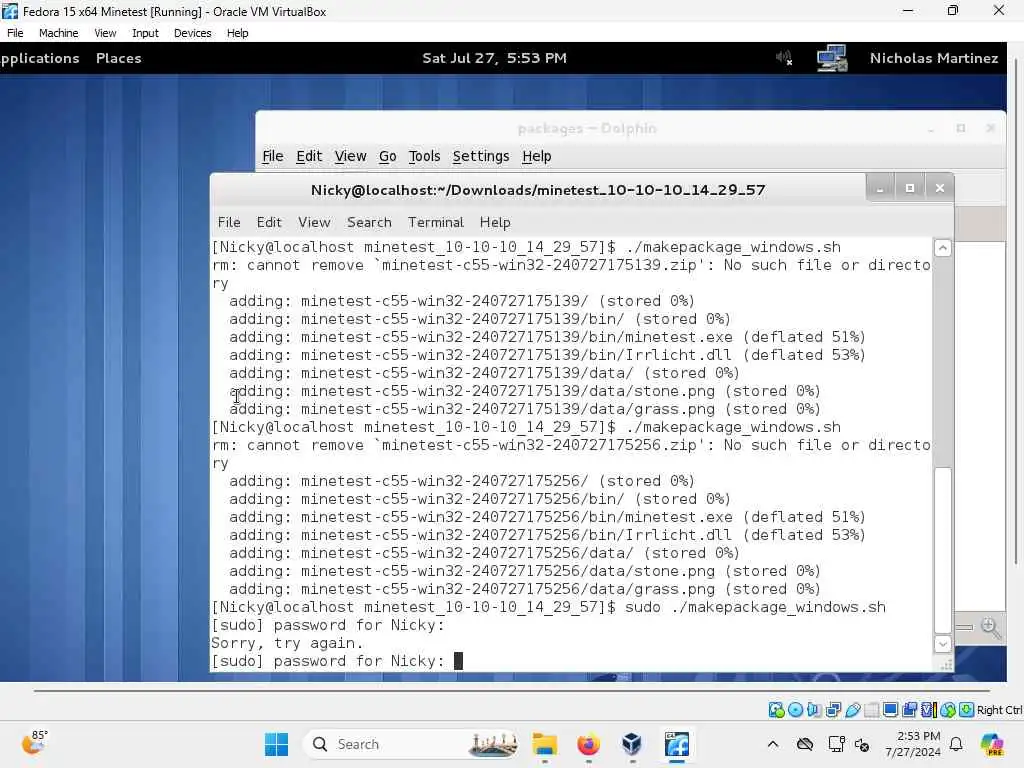
Task: Open the VirtualBox Help menu
Action: (x=238, y=33)
